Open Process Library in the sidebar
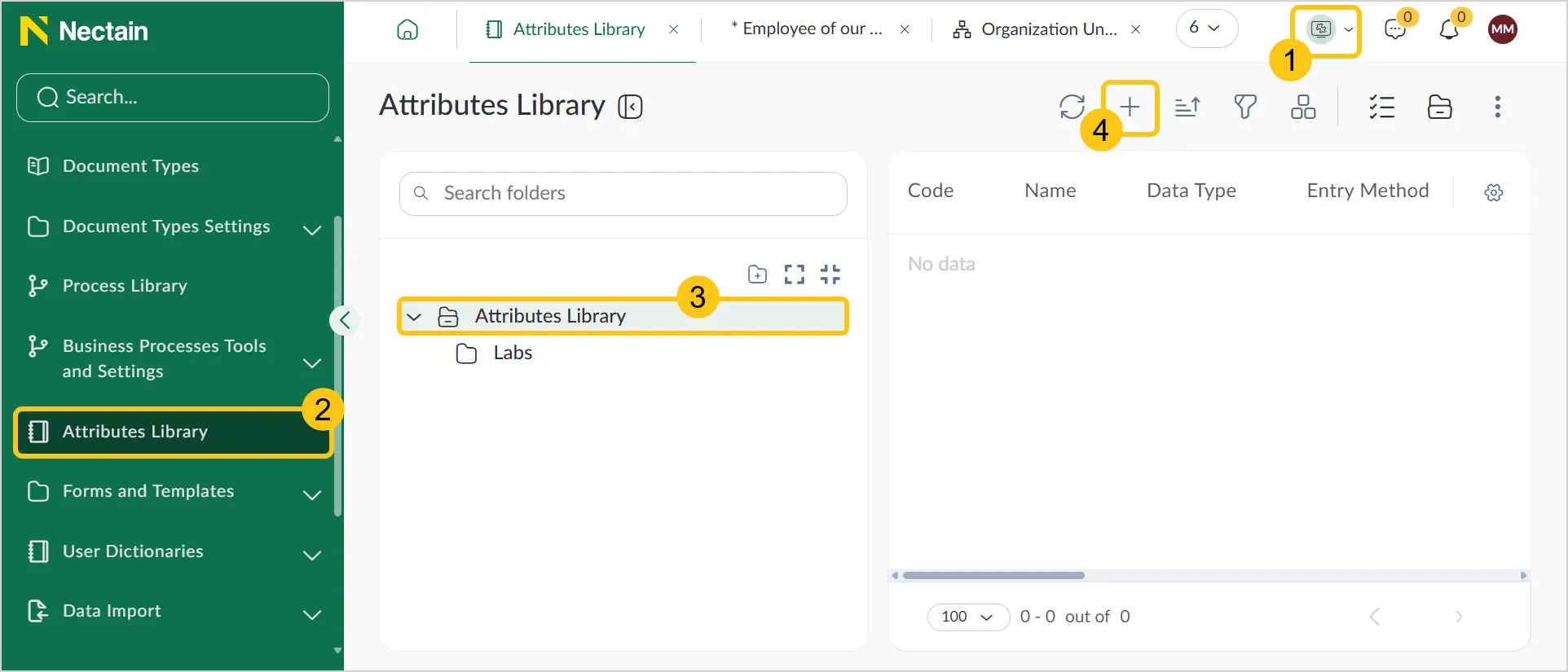The height and width of the screenshot is (672, 1568). point(125,286)
